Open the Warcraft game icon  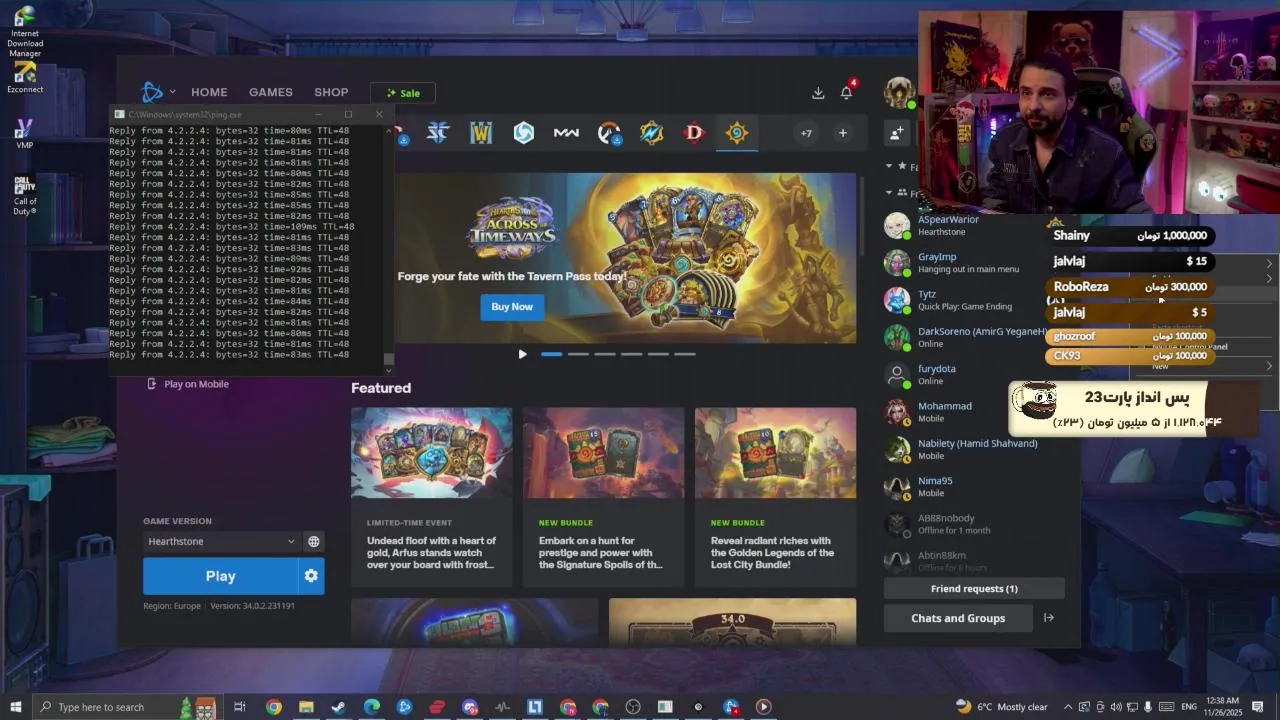coord(481,133)
